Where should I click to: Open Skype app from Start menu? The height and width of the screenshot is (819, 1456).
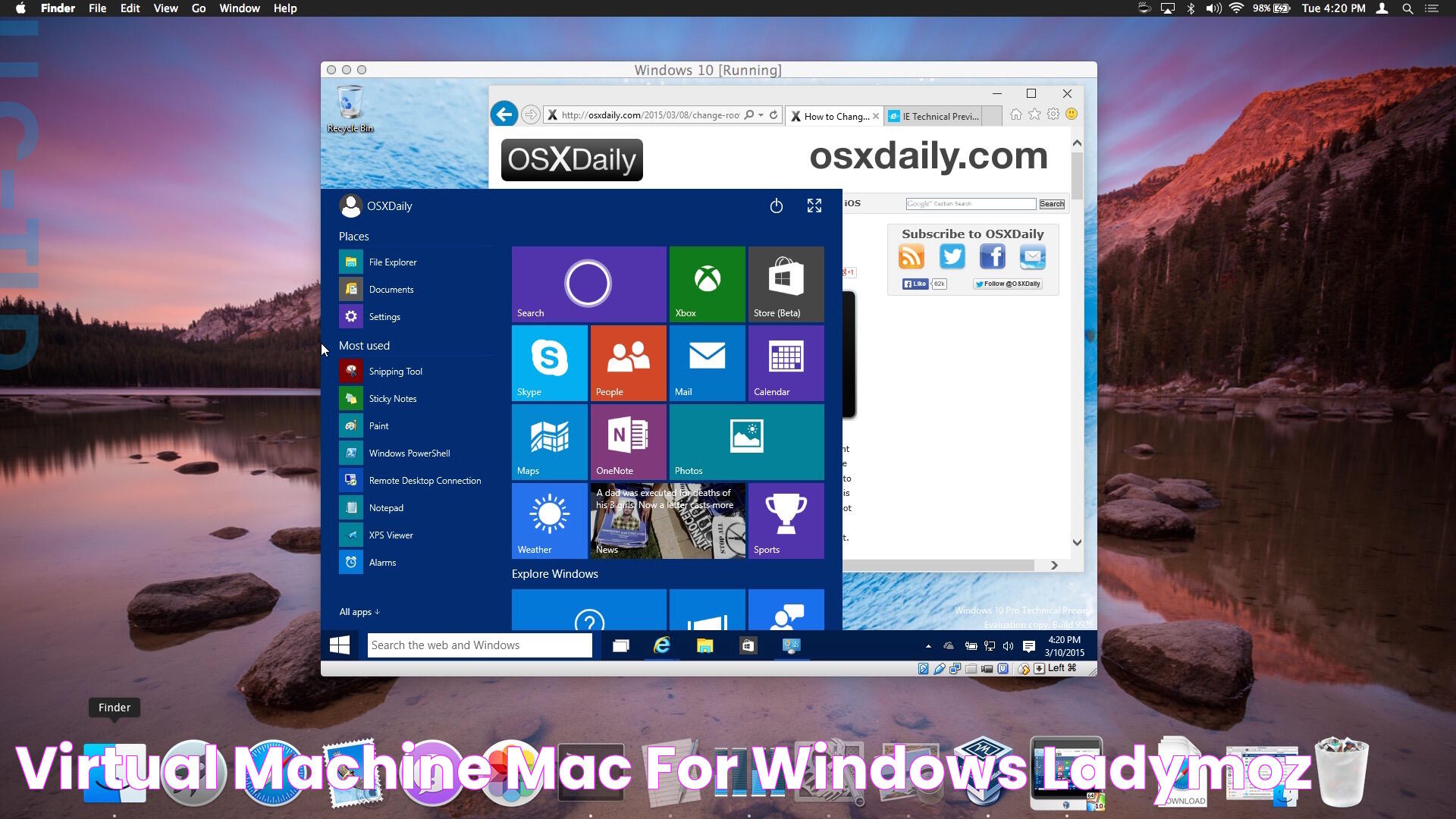pos(550,361)
